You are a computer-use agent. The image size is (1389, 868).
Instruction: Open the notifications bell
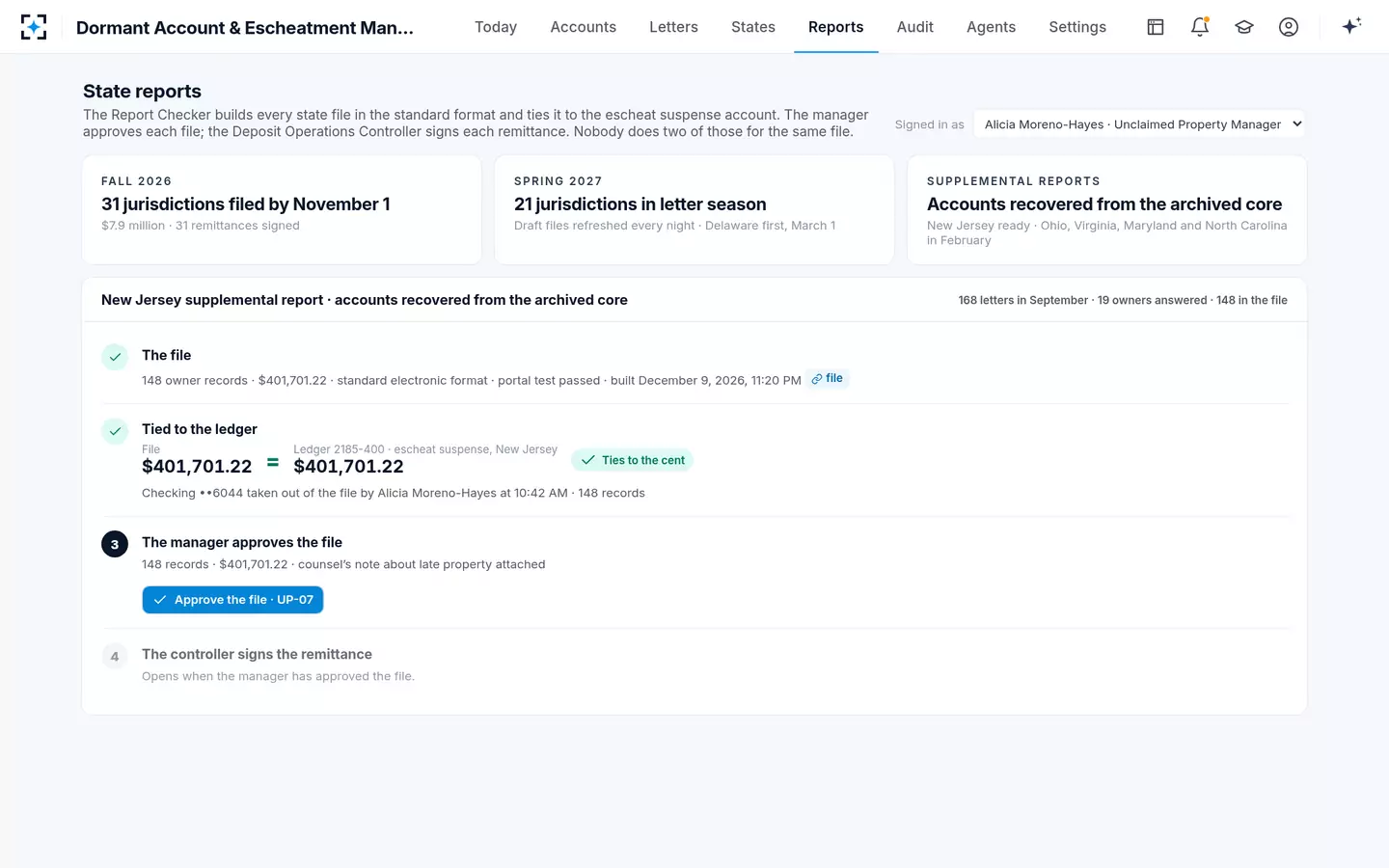(1200, 27)
